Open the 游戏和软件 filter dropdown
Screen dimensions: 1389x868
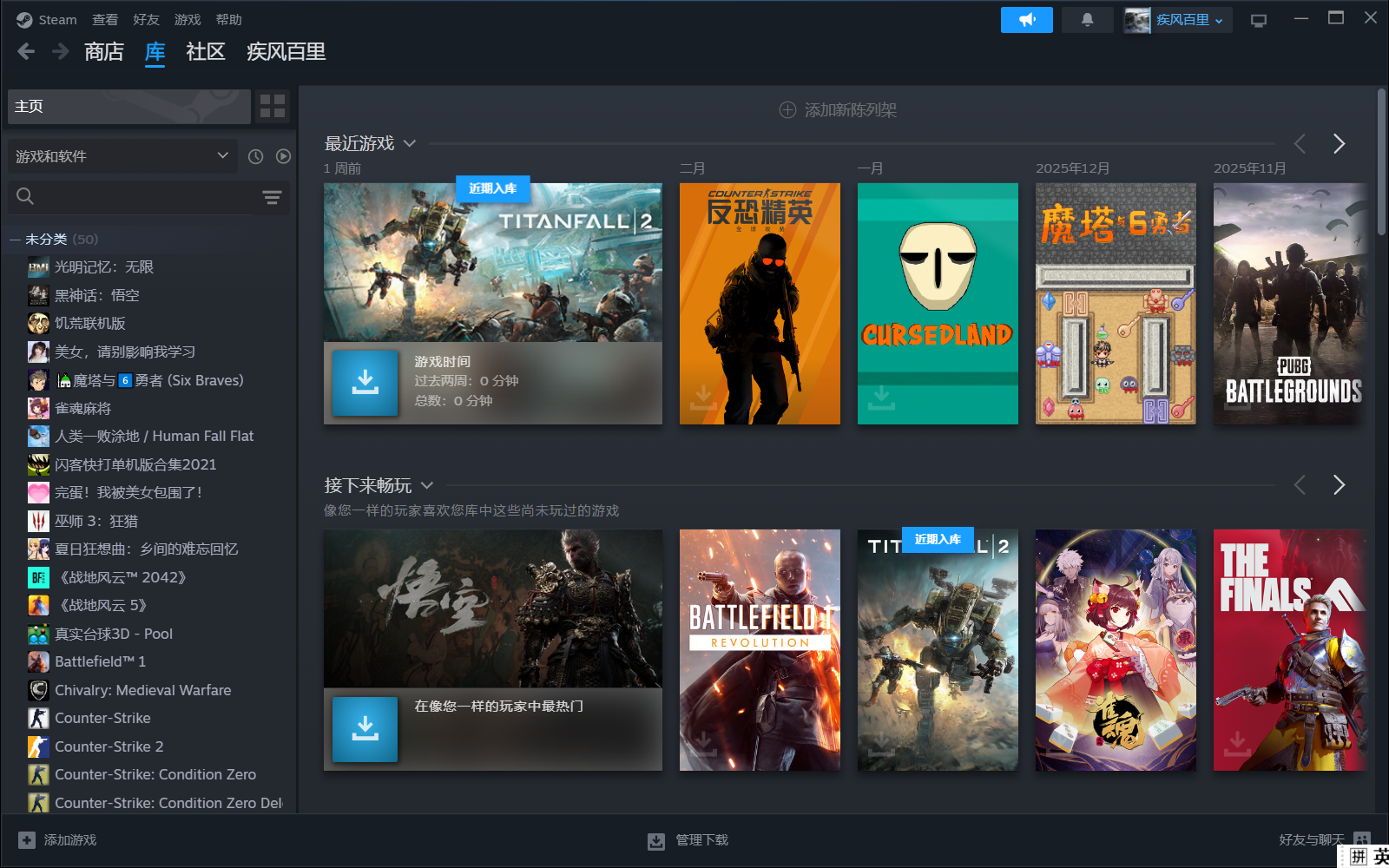coord(122,156)
